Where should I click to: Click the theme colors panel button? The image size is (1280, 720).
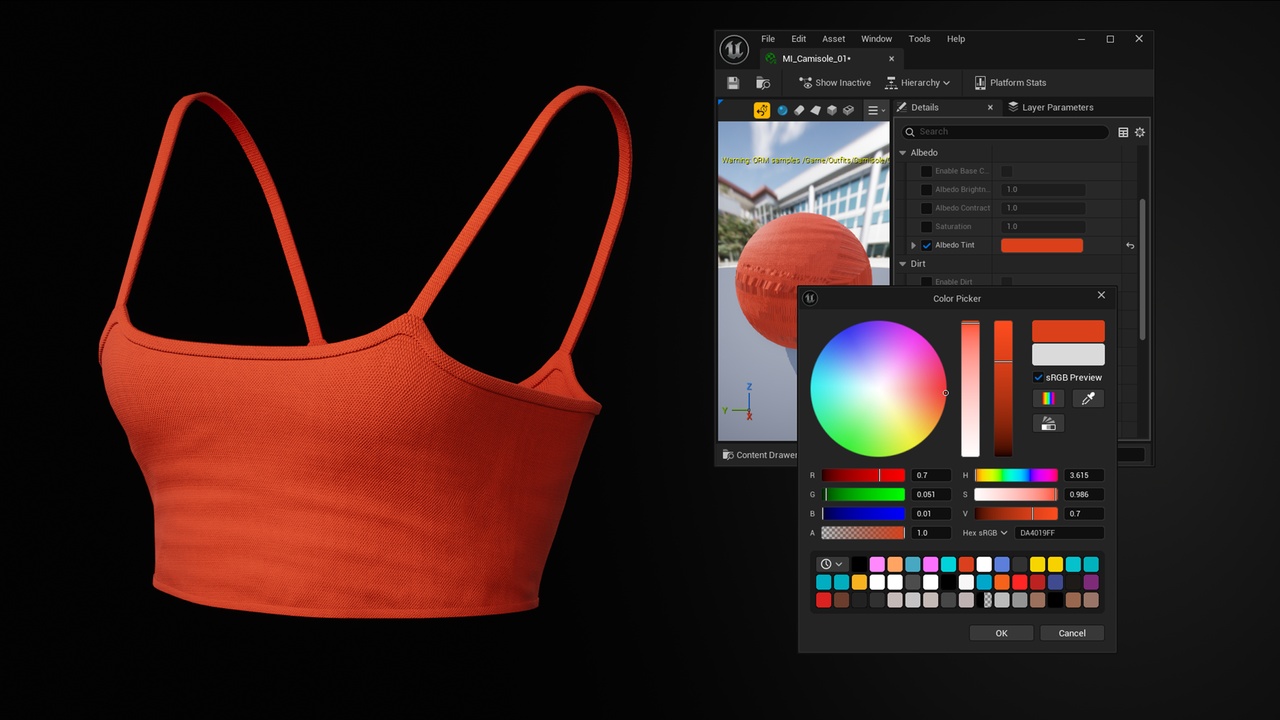(x=1048, y=424)
